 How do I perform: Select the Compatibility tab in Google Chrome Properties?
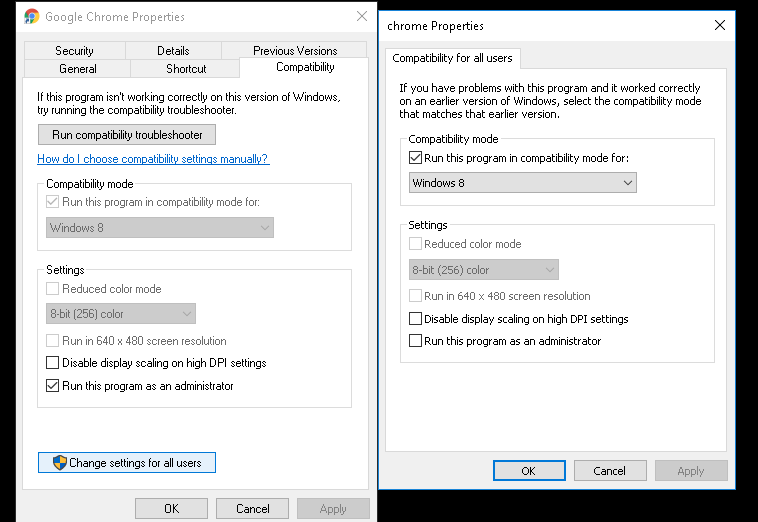point(305,67)
